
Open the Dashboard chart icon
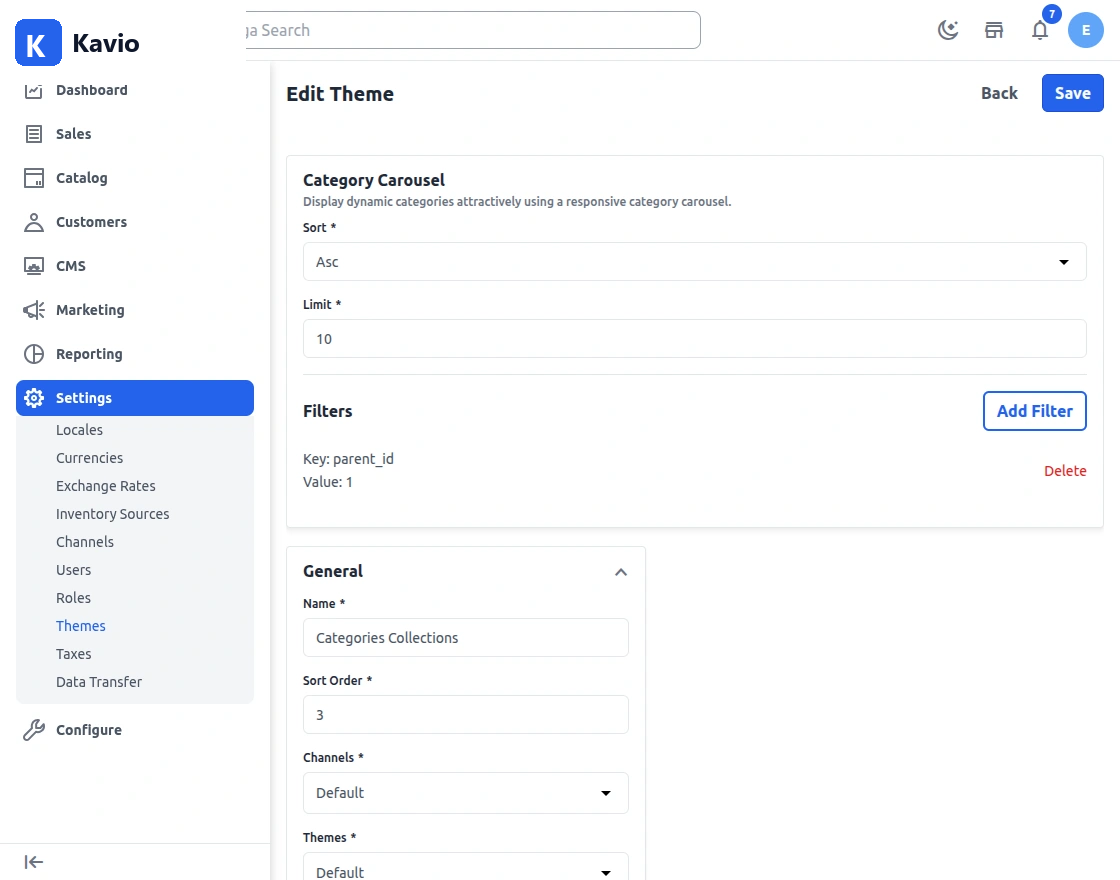point(34,90)
